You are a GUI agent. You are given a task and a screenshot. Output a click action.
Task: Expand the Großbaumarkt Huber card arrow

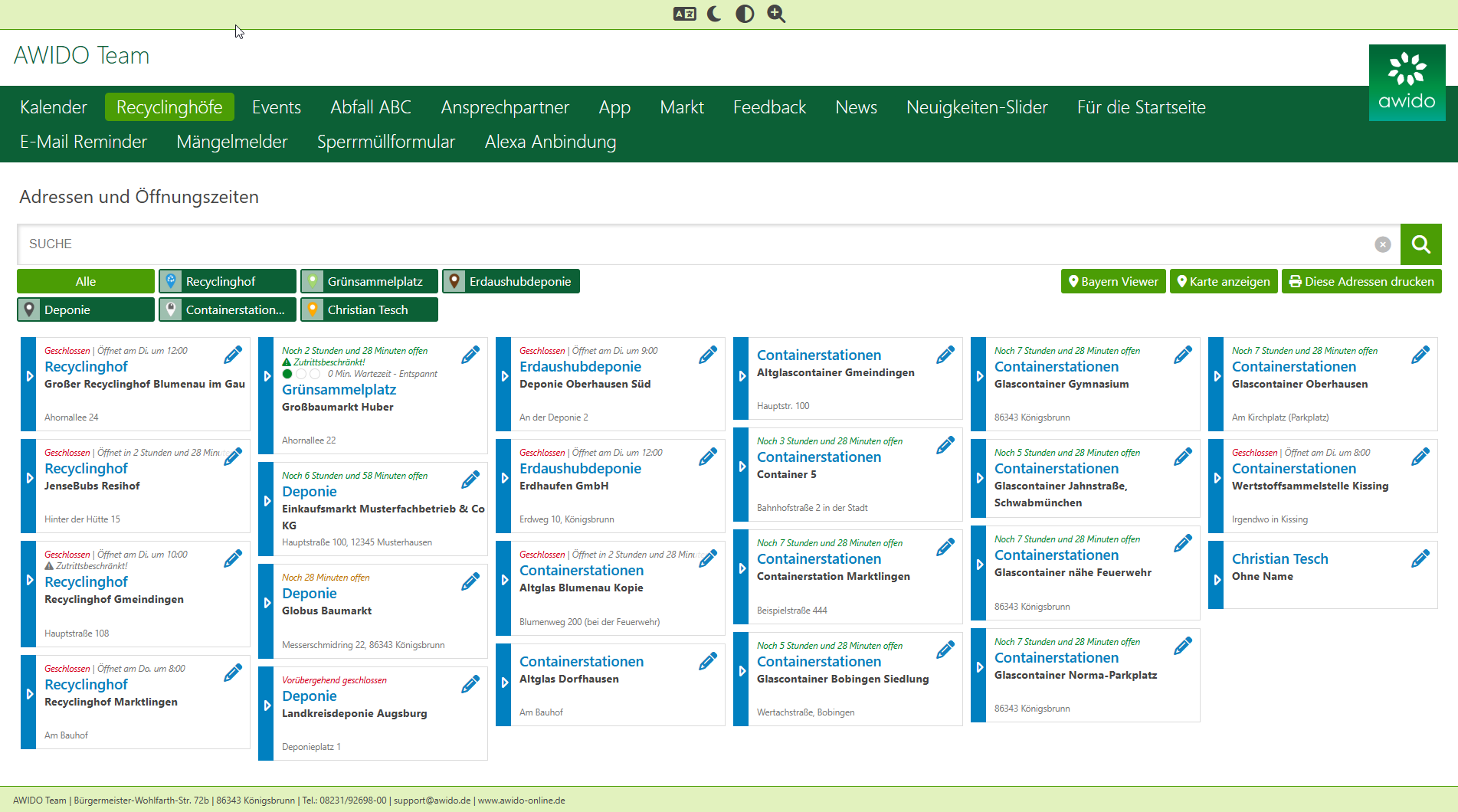(x=267, y=376)
